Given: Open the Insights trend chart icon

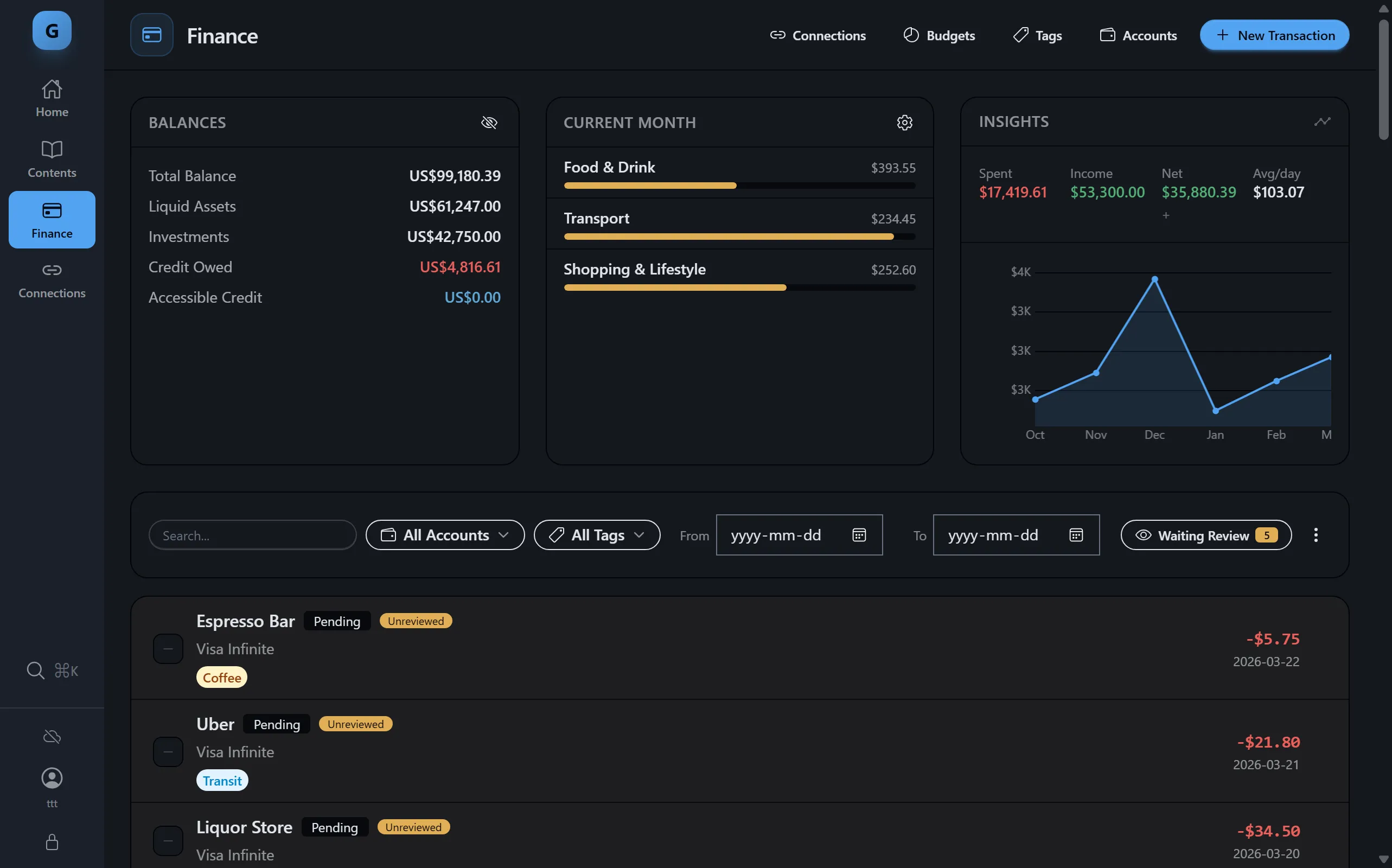Looking at the screenshot, I should tap(1321, 121).
